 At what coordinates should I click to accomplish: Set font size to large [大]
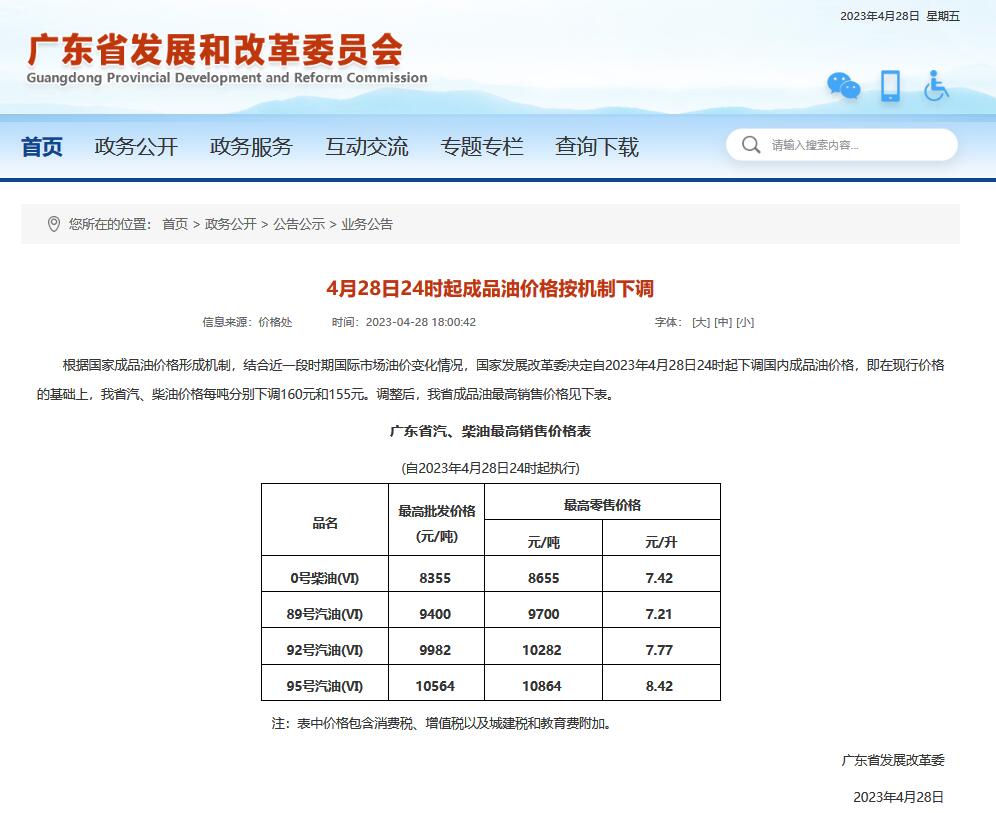click(701, 322)
